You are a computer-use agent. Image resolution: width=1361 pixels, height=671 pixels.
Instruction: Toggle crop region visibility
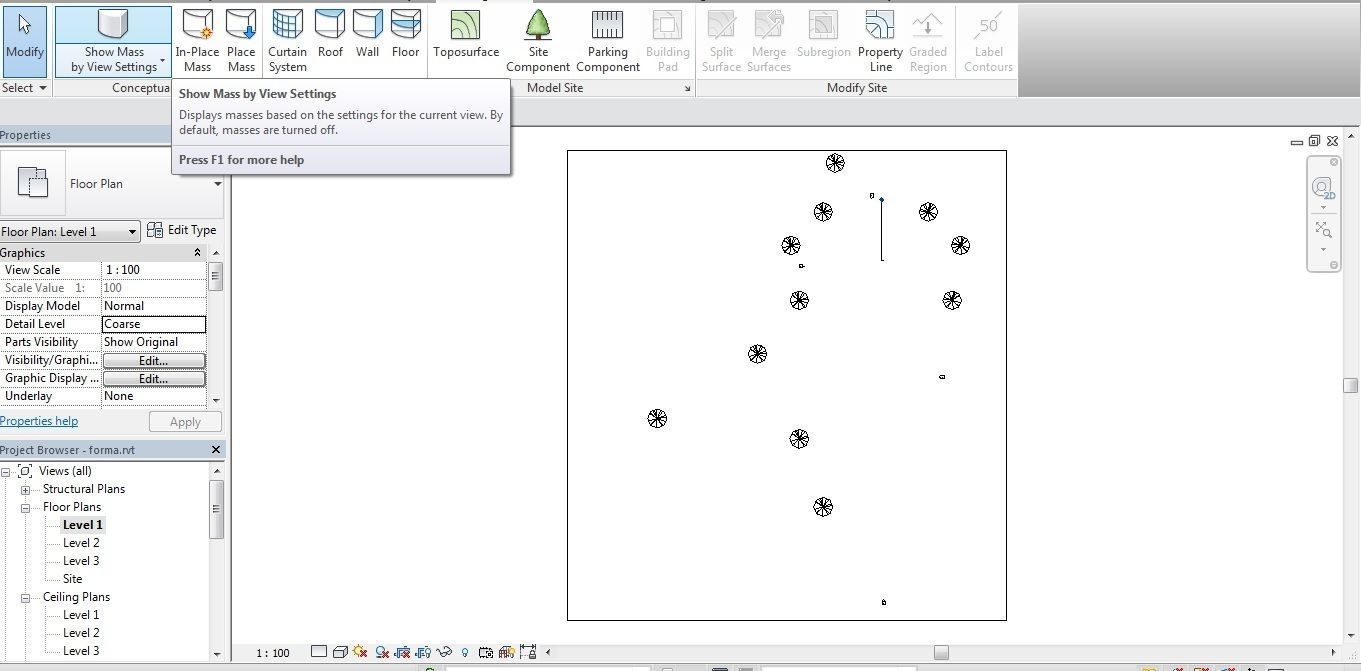coord(423,652)
